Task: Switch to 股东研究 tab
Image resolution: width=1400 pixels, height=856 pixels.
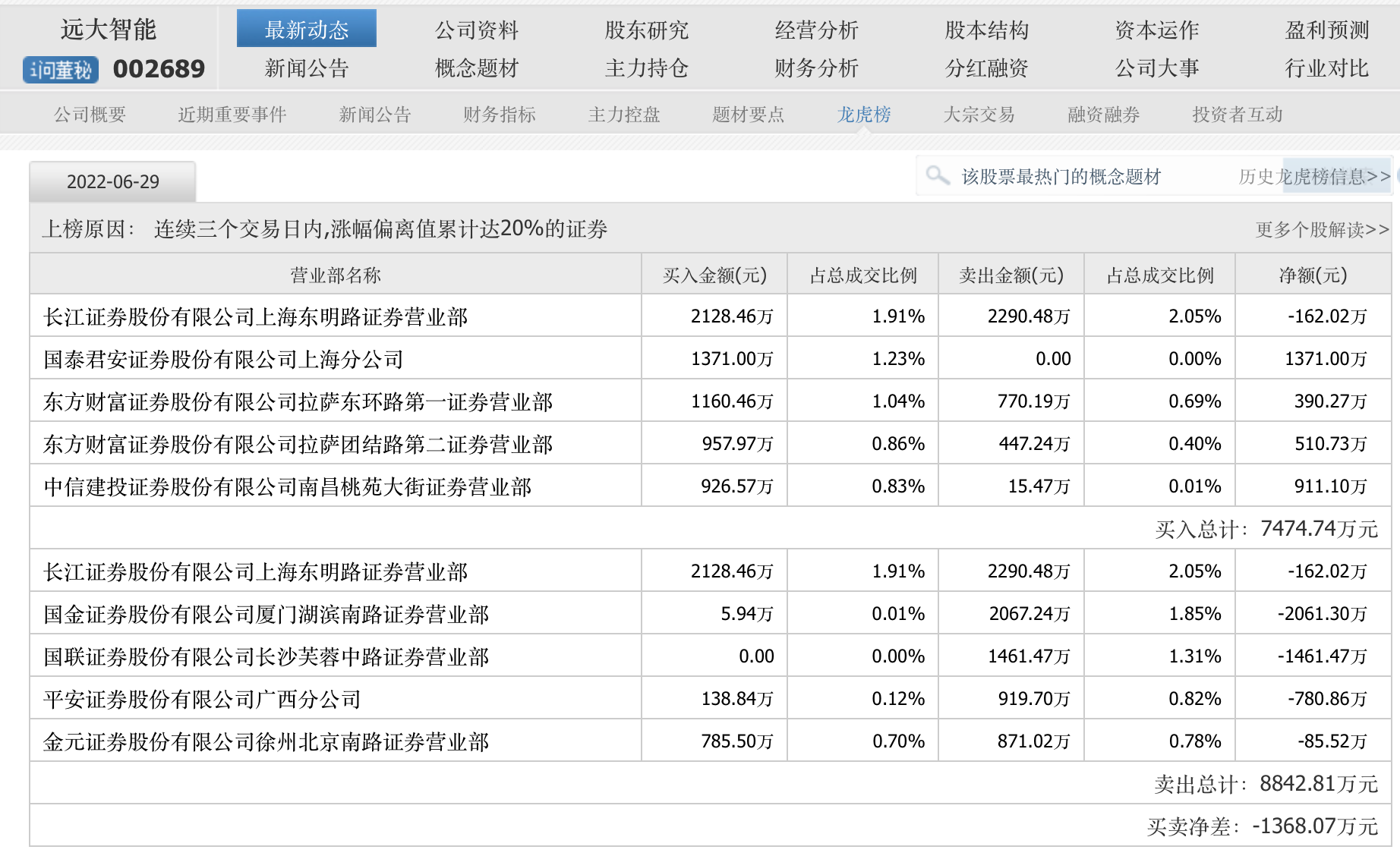Action: [647, 30]
